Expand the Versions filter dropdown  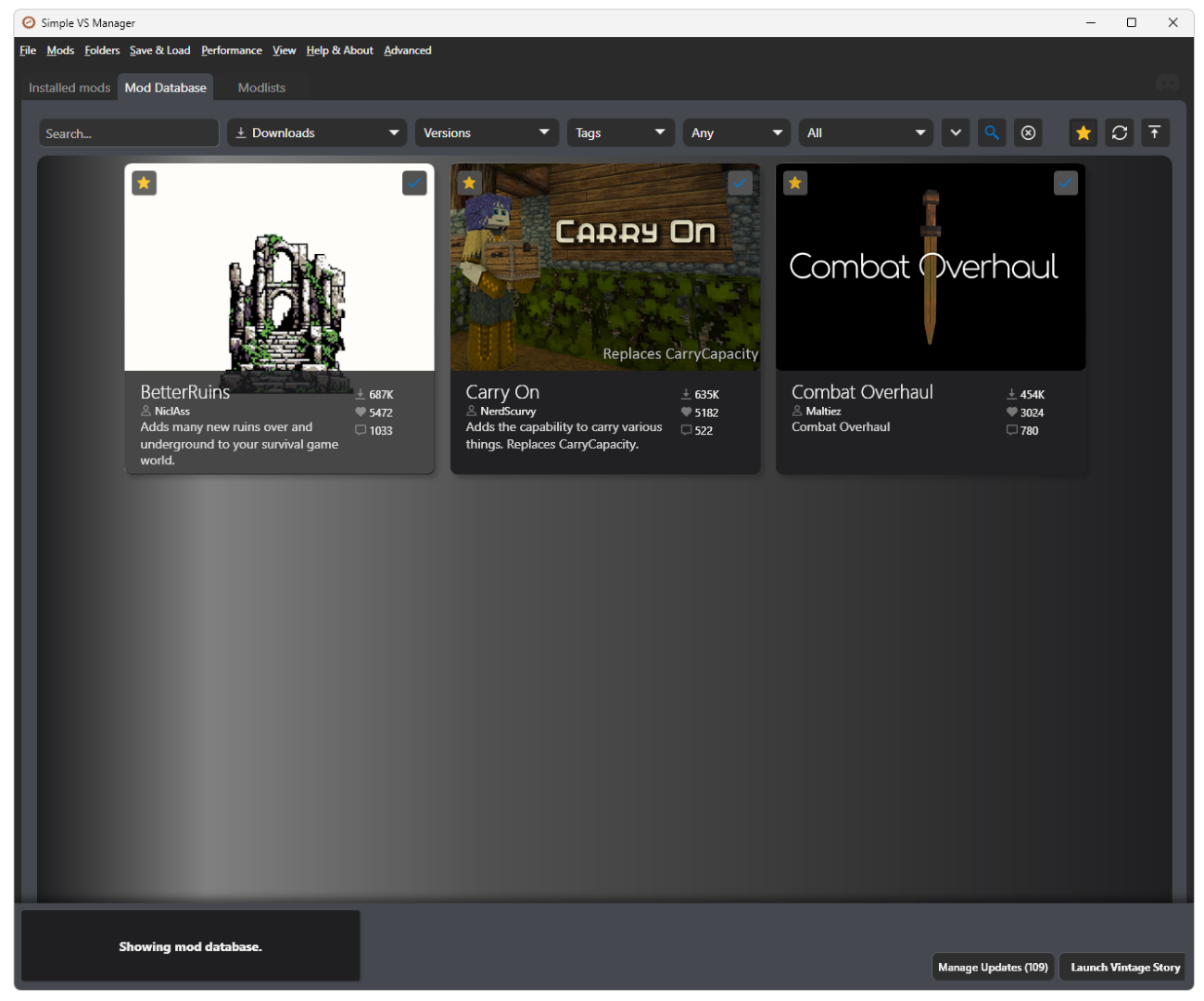(486, 133)
